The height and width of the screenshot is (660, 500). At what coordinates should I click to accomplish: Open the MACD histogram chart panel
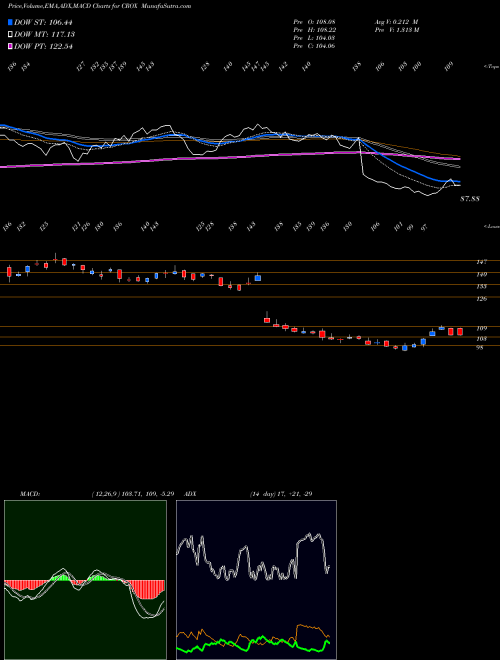(85, 580)
